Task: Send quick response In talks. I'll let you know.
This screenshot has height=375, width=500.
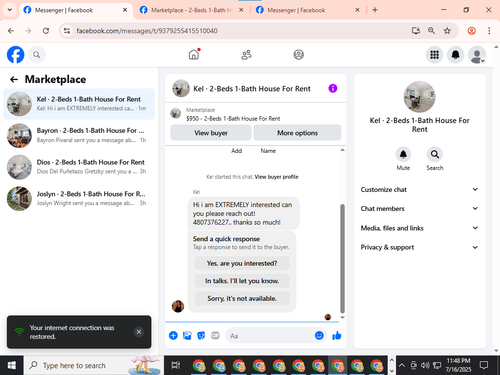Action: 242,281
